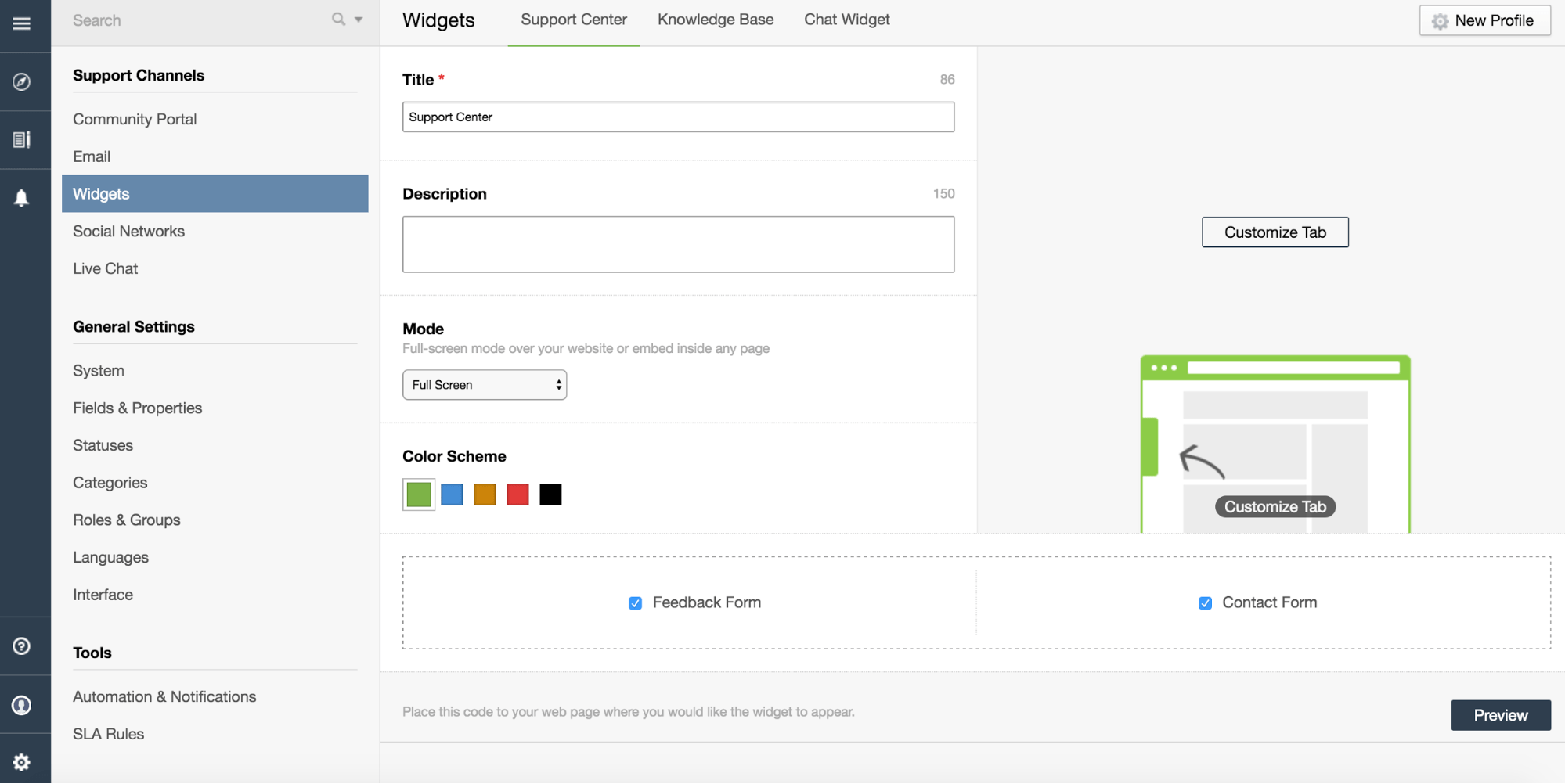Image resolution: width=1565 pixels, height=784 pixels.
Task: Expand the search options arrow
Action: coord(359,20)
